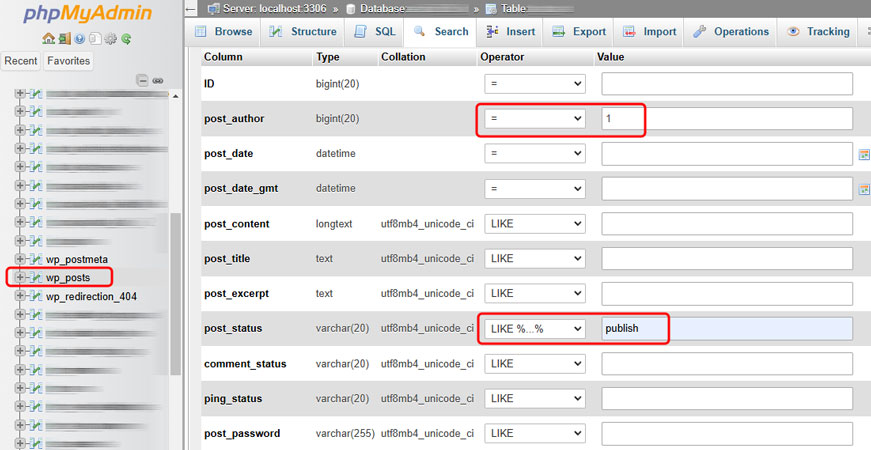Open the post_status operator dropdown

tap(535, 329)
